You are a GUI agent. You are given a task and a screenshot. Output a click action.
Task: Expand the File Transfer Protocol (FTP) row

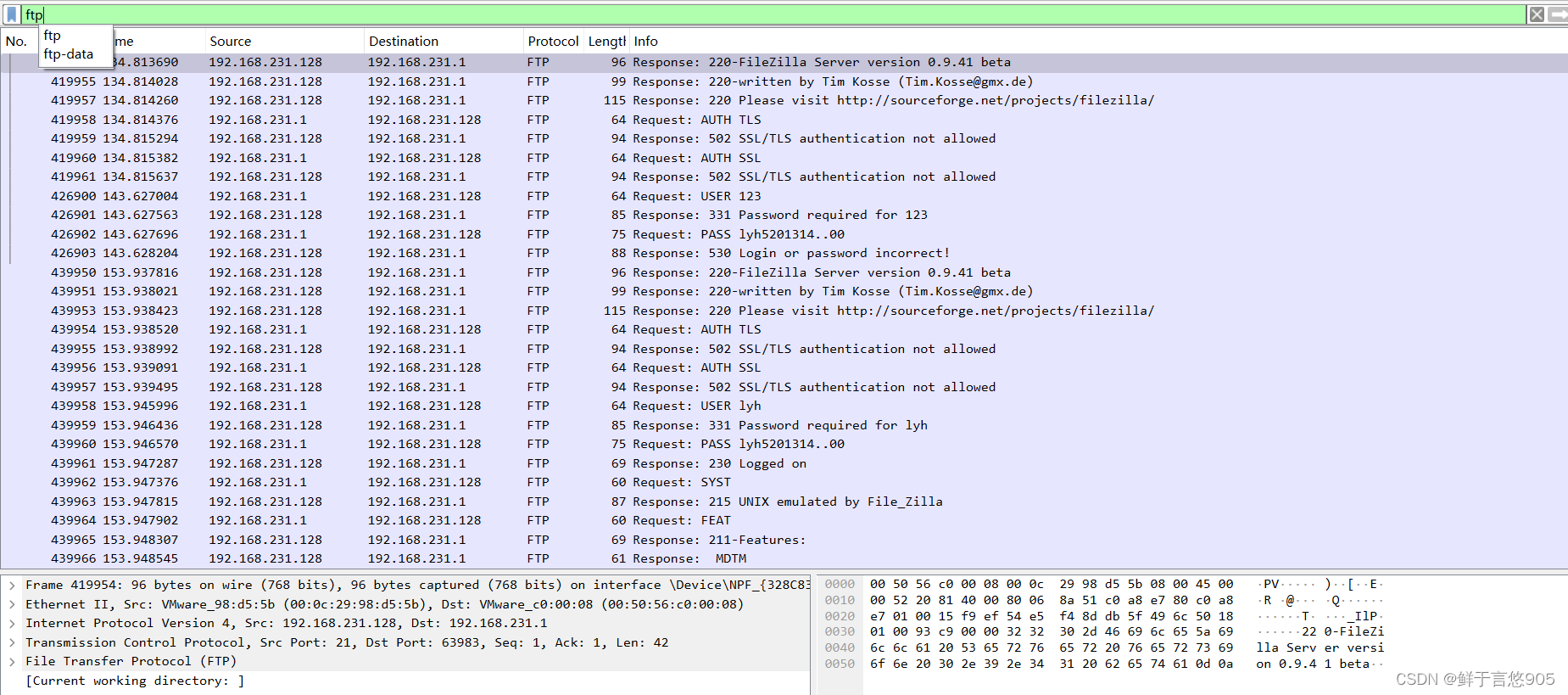click(x=12, y=661)
